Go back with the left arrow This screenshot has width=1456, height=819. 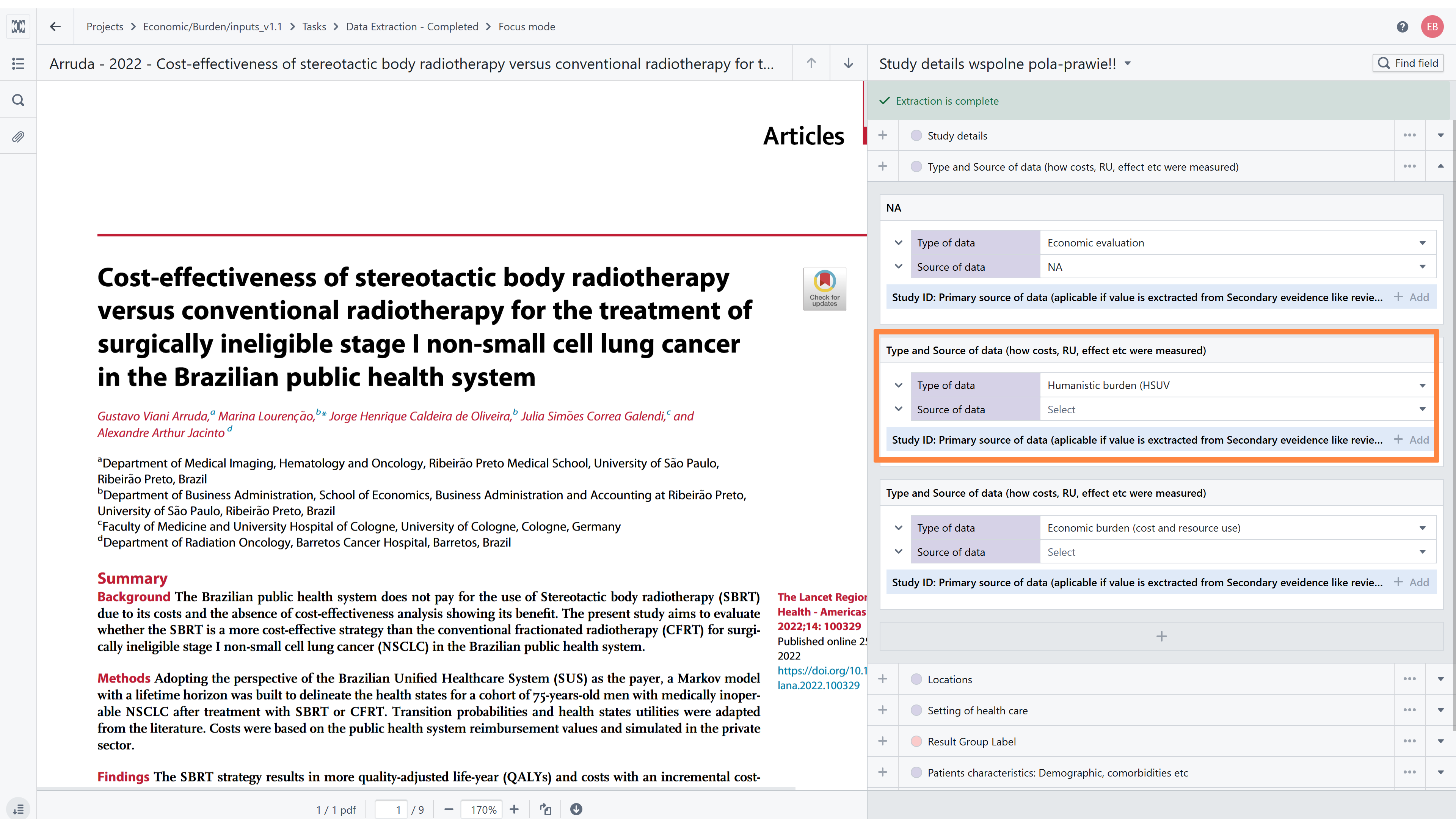click(55, 27)
